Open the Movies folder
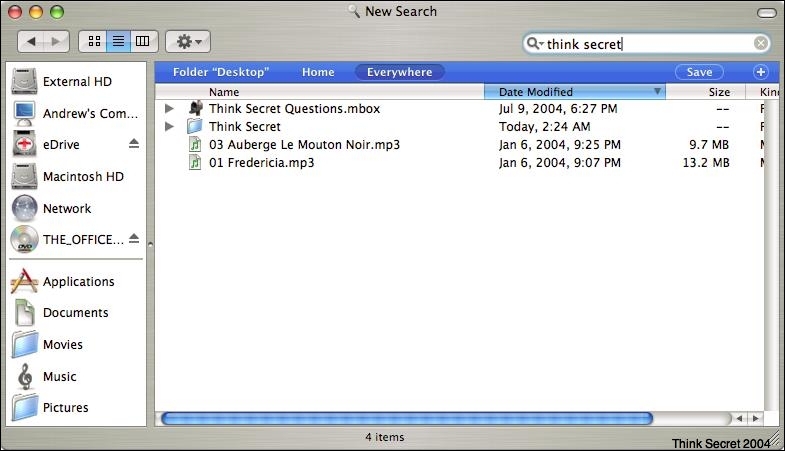 (47, 345)
